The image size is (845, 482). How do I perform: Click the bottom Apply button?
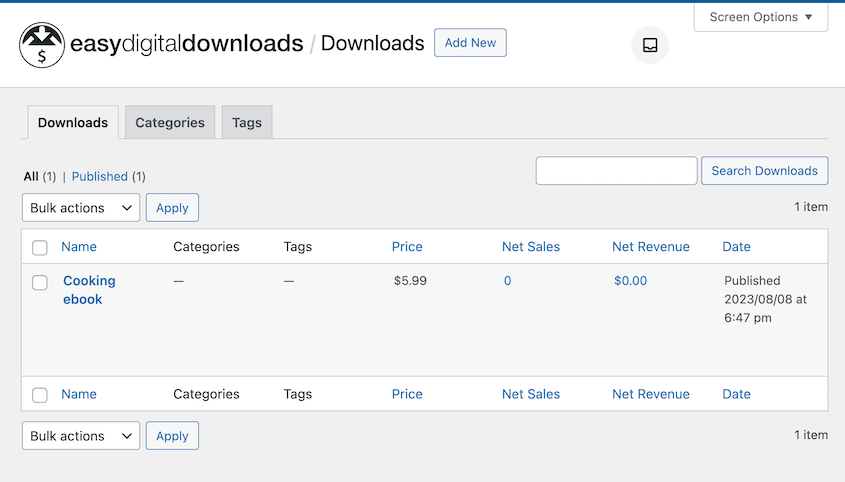(172, 436)
